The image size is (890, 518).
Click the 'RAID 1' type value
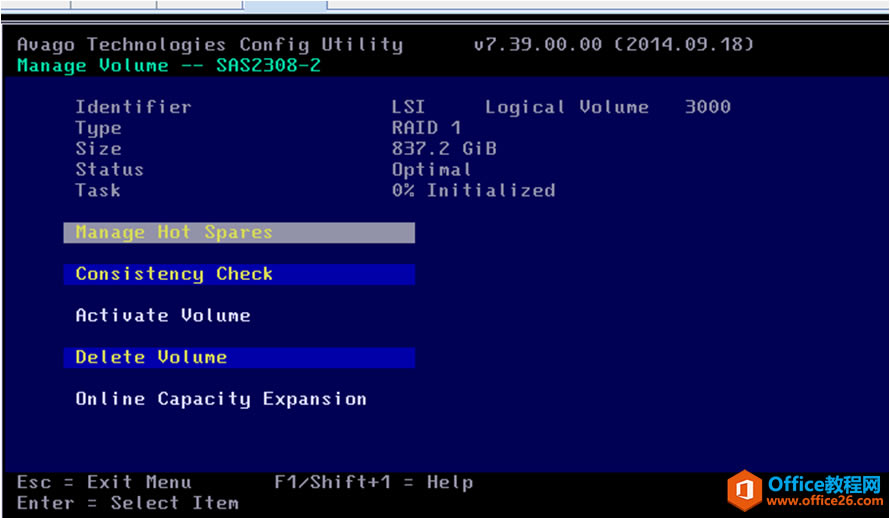[x=426, y=128]
